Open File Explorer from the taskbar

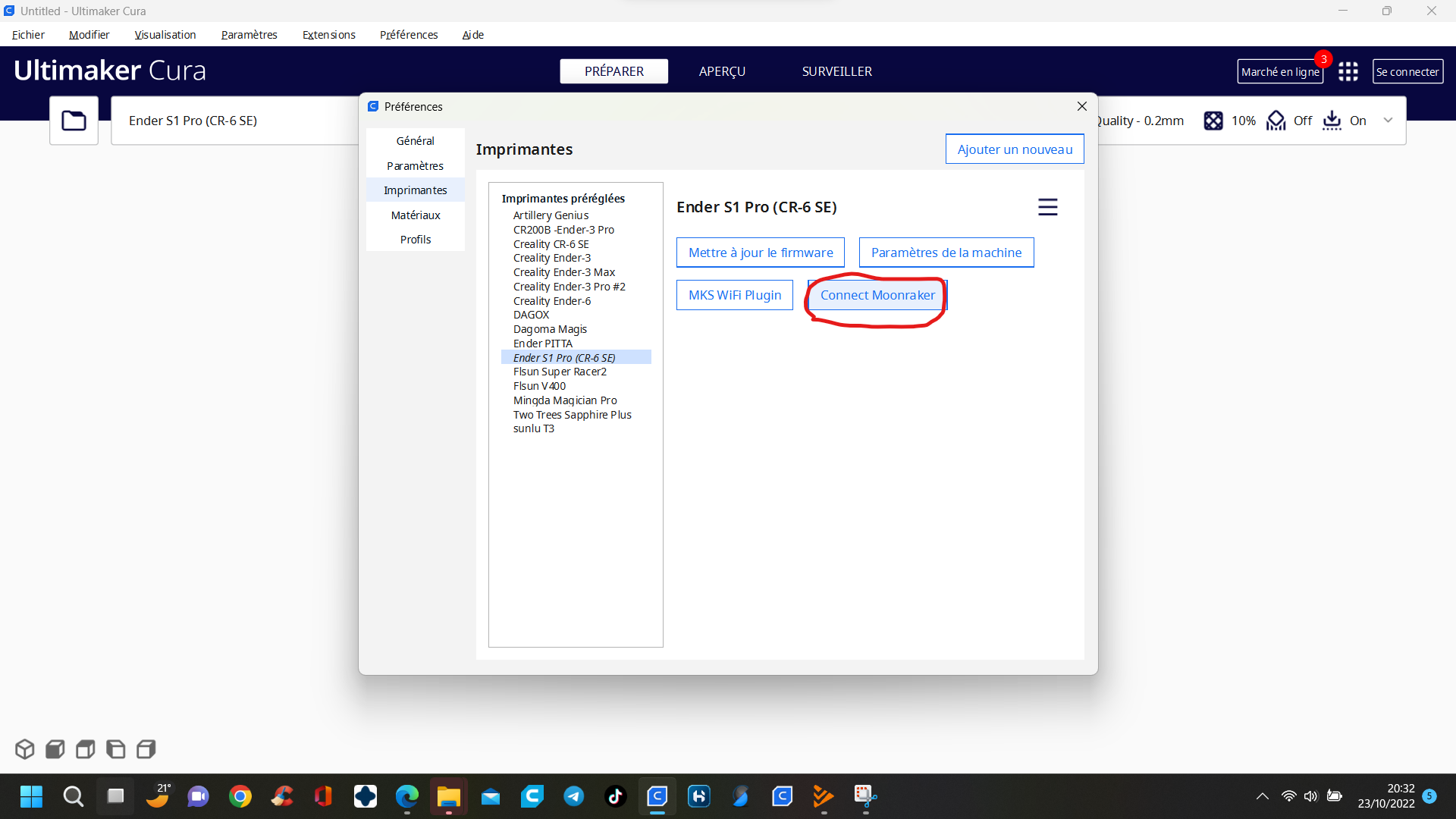coord(449,796)
